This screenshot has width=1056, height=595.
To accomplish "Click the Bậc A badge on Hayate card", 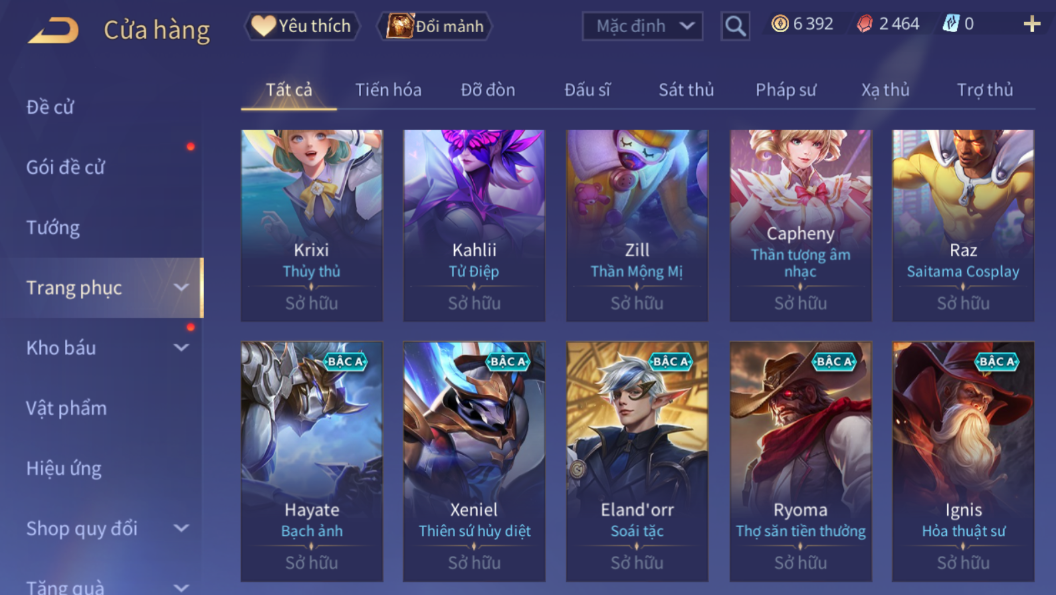I will [345, 362].
